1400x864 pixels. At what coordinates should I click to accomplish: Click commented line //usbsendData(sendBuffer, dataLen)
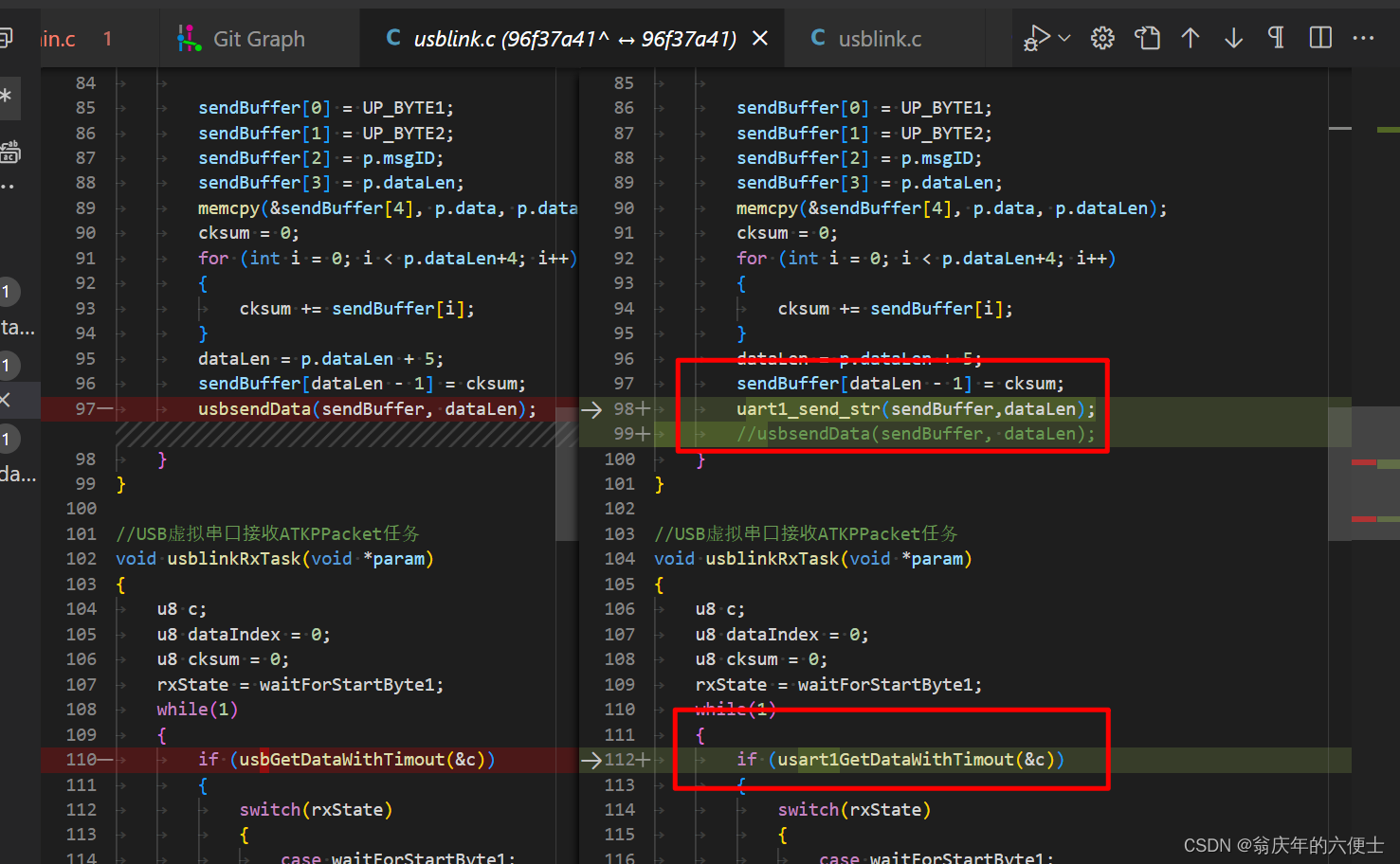click(916, 434)
